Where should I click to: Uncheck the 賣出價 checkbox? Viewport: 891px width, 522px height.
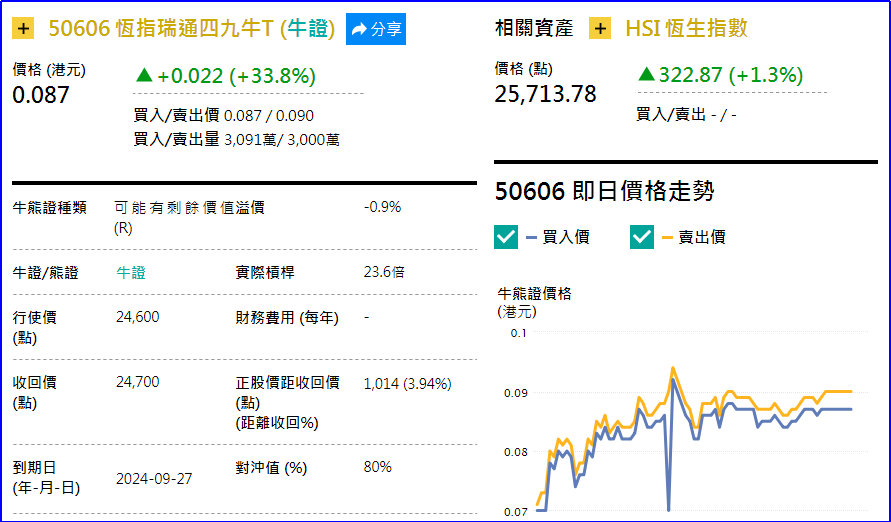click(641, 237)
